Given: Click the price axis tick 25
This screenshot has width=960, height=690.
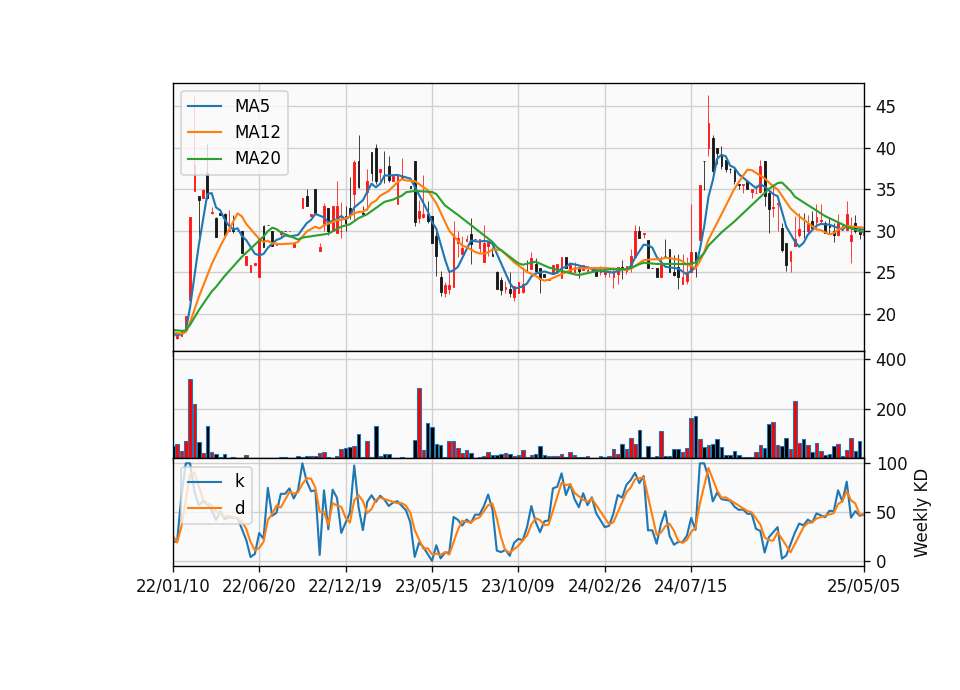Looking at the screenshot, I should 885,273.
